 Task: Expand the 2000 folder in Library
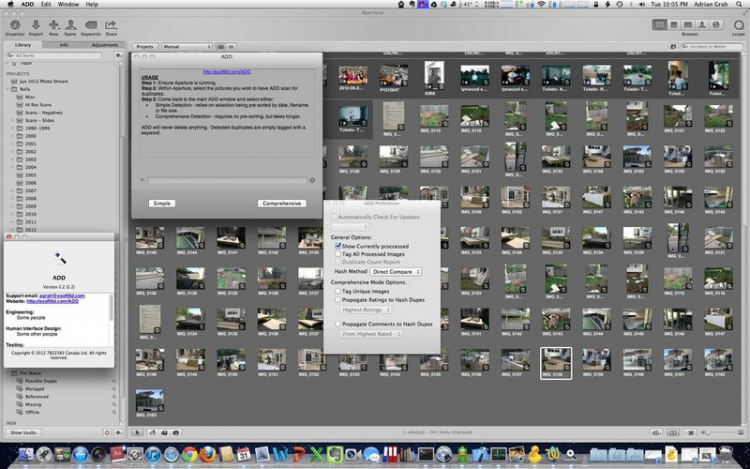pos(12,137)
